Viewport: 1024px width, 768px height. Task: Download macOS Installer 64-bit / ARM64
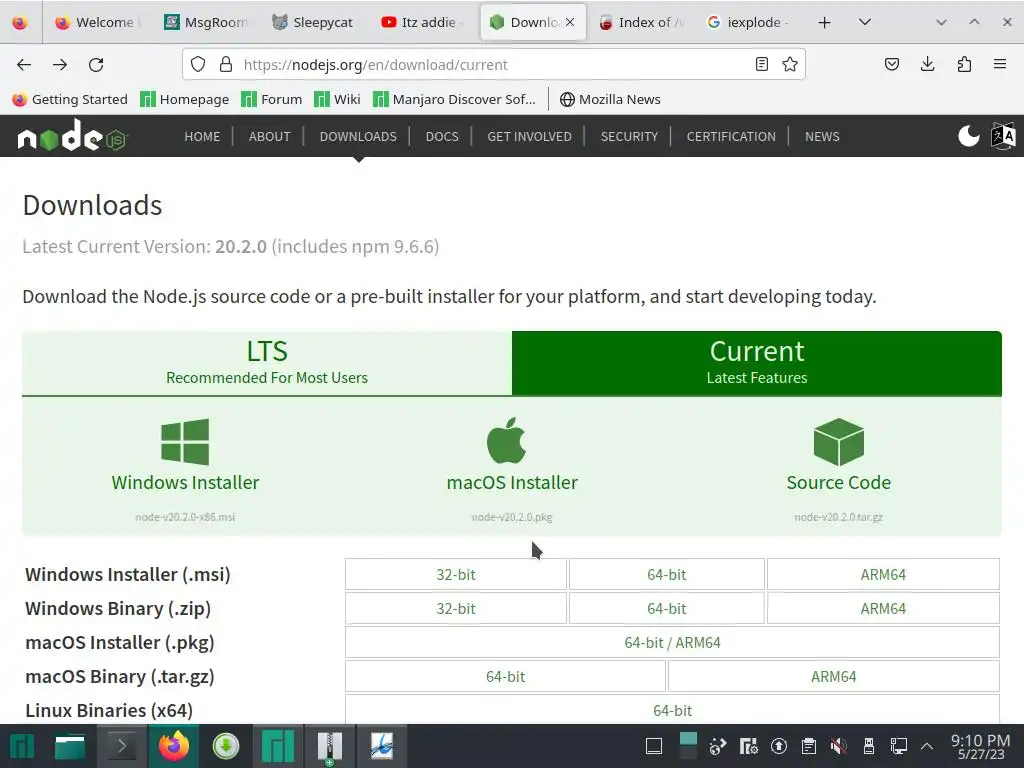coord(672,643)
